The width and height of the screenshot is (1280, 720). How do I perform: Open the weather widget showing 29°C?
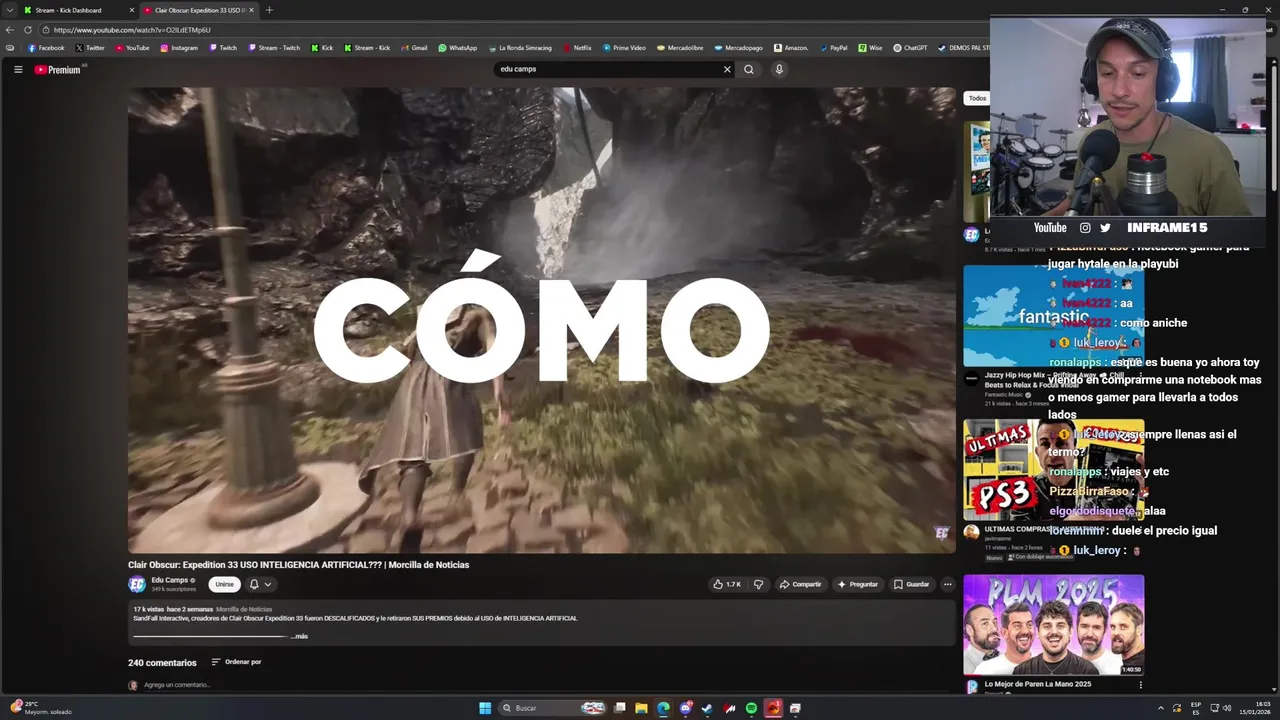tap(40, 708)
